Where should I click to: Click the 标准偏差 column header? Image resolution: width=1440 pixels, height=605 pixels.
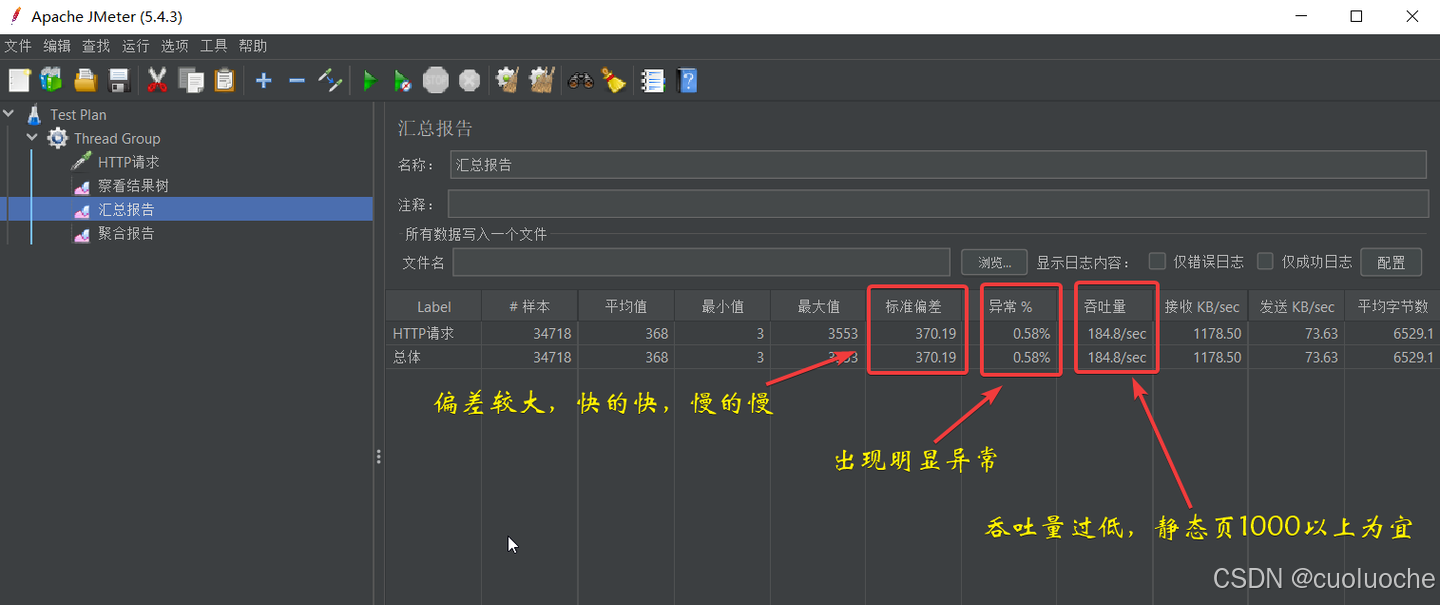pos(914,307)
